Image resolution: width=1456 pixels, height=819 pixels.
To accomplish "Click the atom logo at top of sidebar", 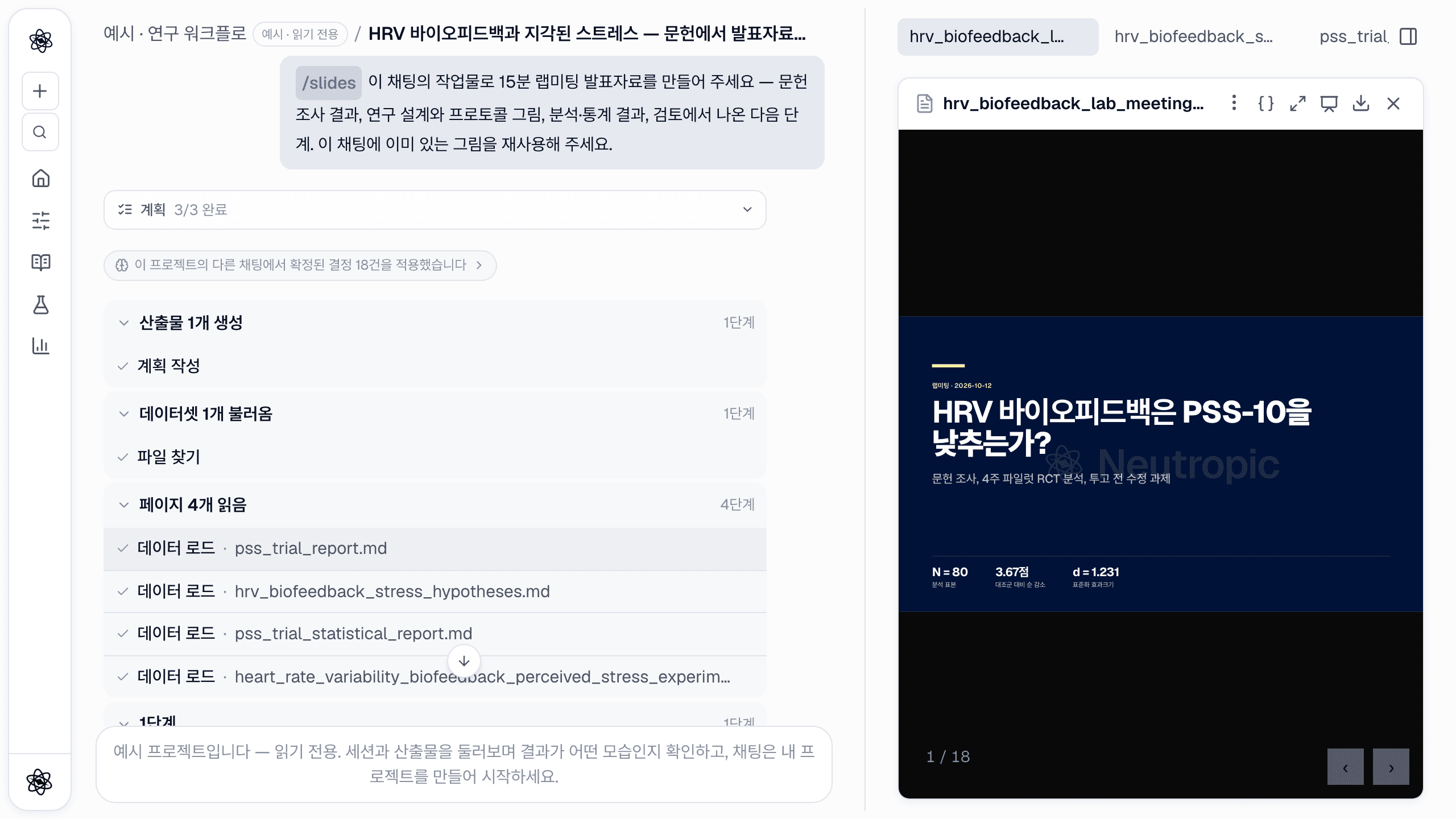I will pos(40,41).
